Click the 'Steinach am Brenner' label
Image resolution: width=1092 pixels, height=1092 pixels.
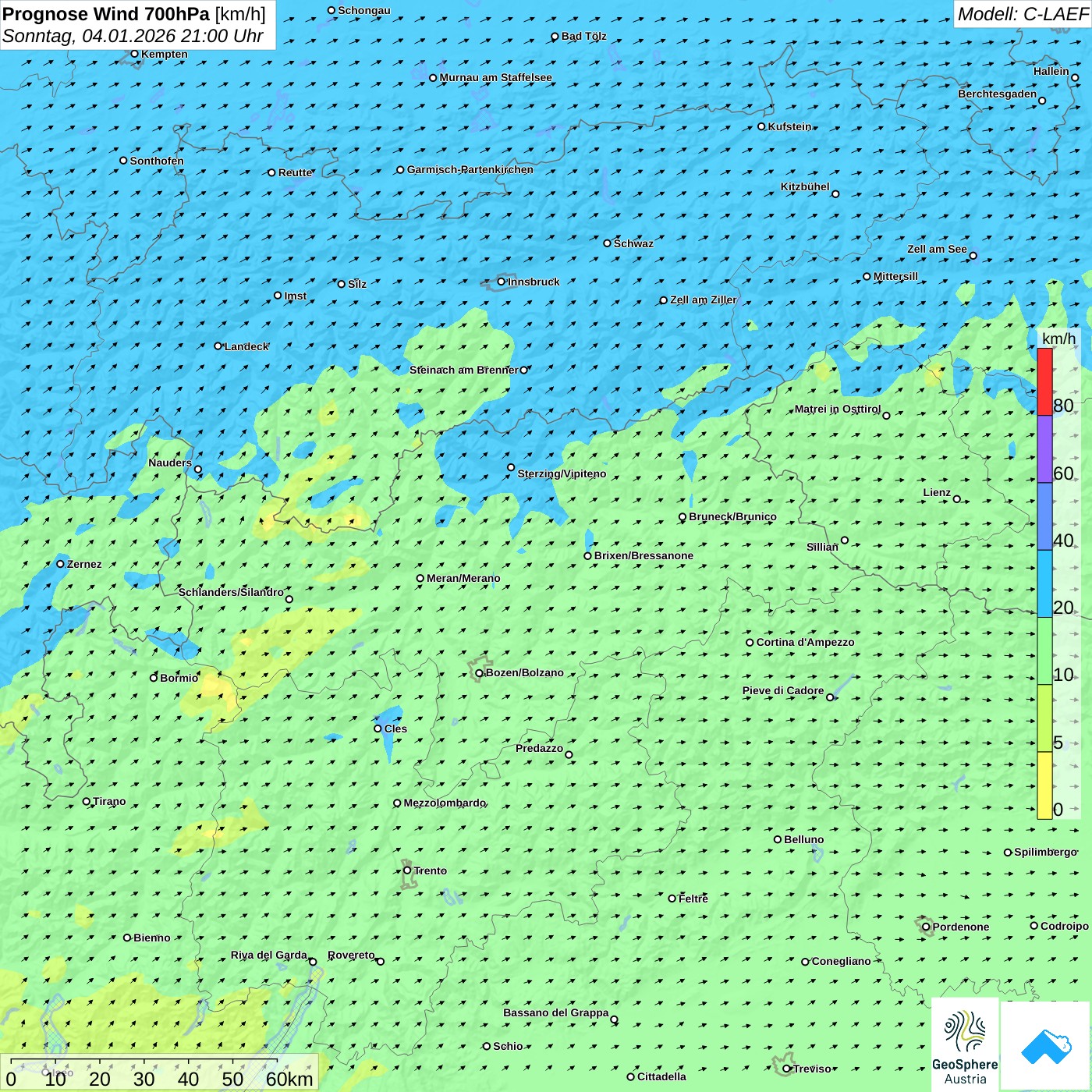click(x=463, y=370)
